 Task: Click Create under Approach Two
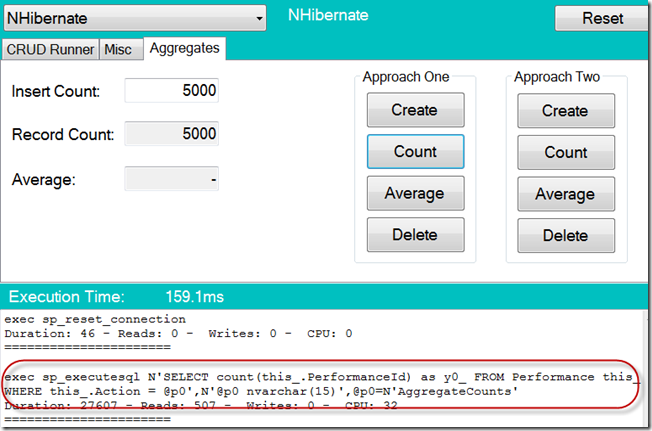click(566, 111)
